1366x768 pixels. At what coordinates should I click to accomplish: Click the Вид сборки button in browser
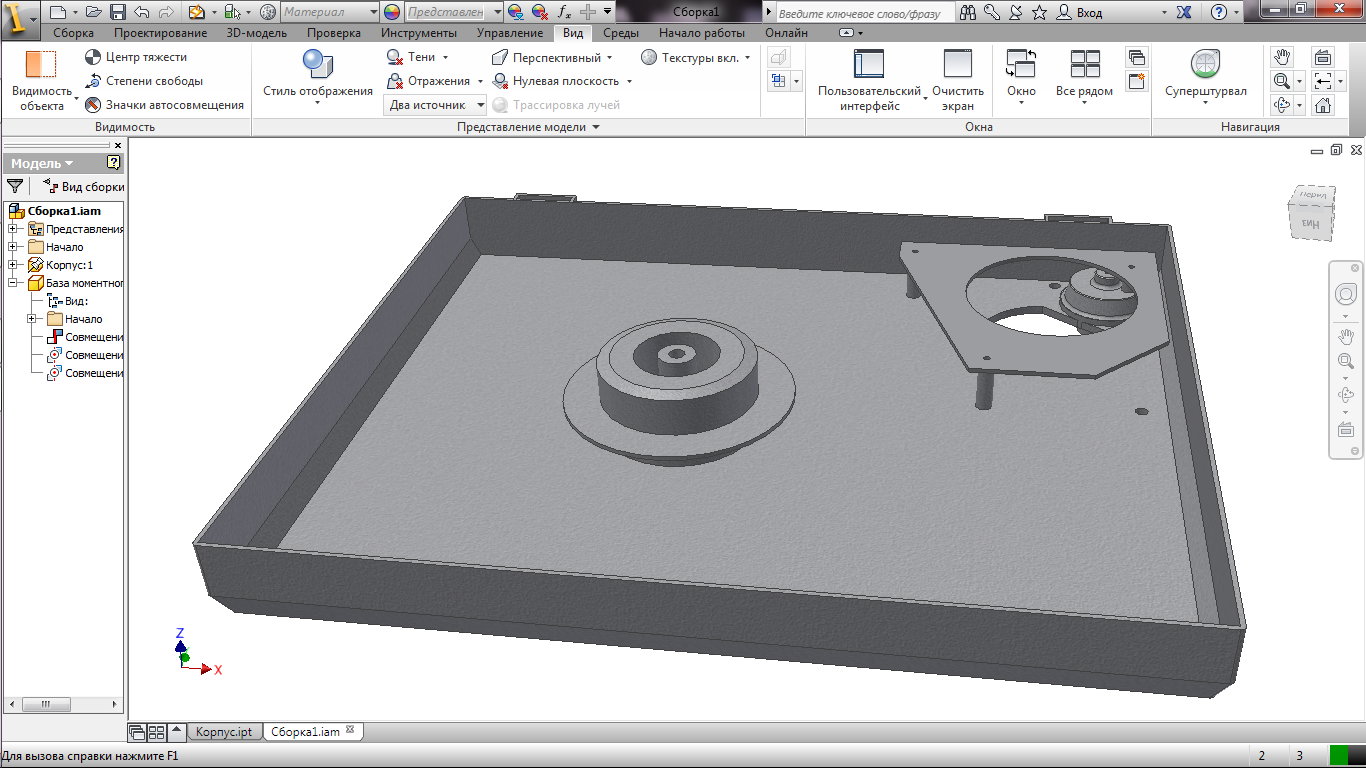coord(84,186)
